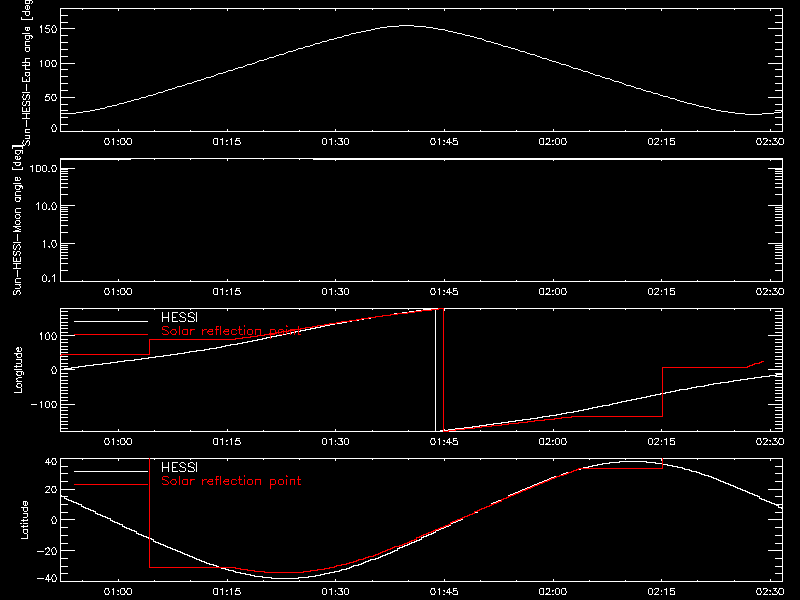The height and width of the screenshot is (600, 800).
Task: Select the 02:00 label under Moon angle plot
Action: point(553,291)
